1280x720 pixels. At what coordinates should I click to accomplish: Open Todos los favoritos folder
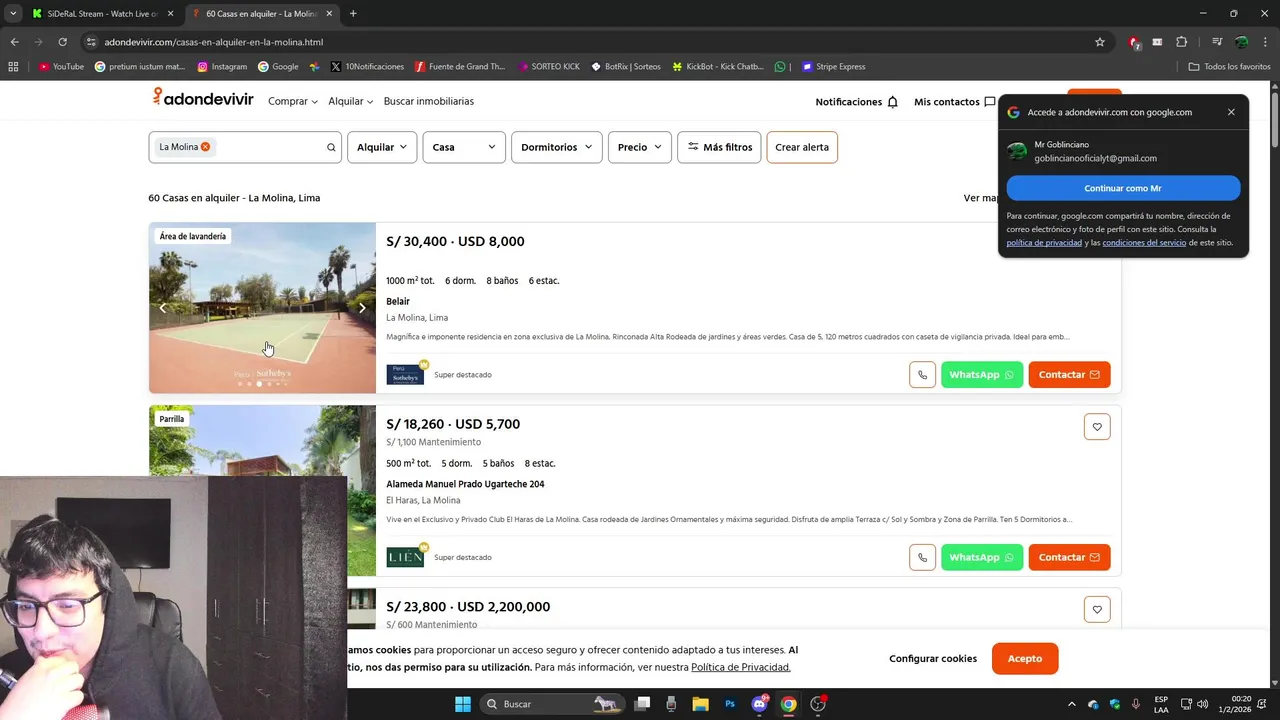coord(1230,67)
